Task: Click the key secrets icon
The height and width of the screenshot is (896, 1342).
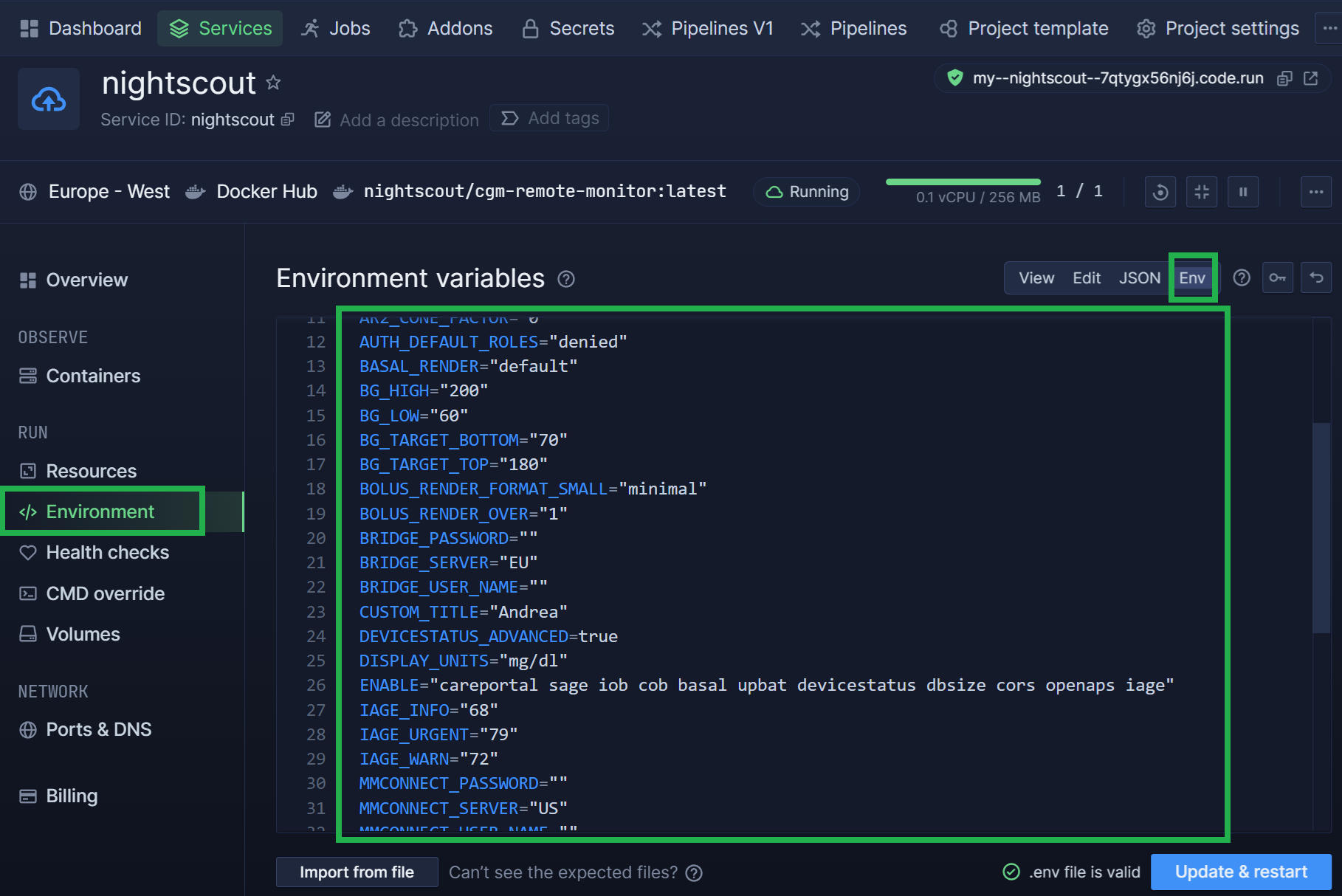Action: 1278,278
